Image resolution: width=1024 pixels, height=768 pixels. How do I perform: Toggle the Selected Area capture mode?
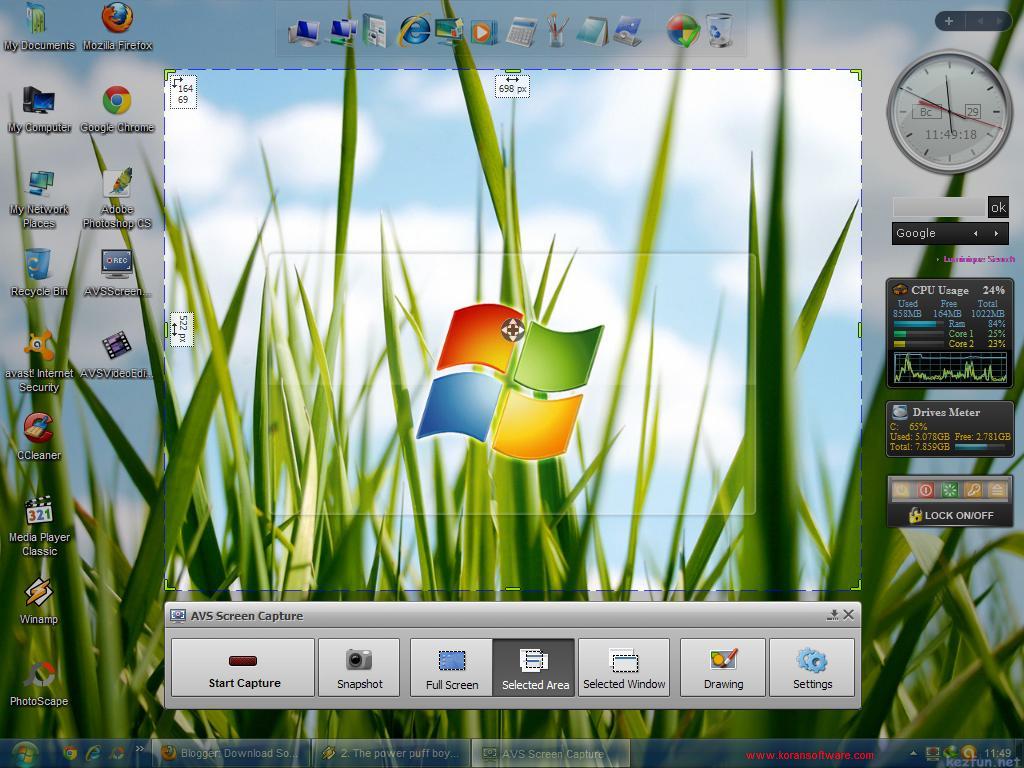click(534, 667)
